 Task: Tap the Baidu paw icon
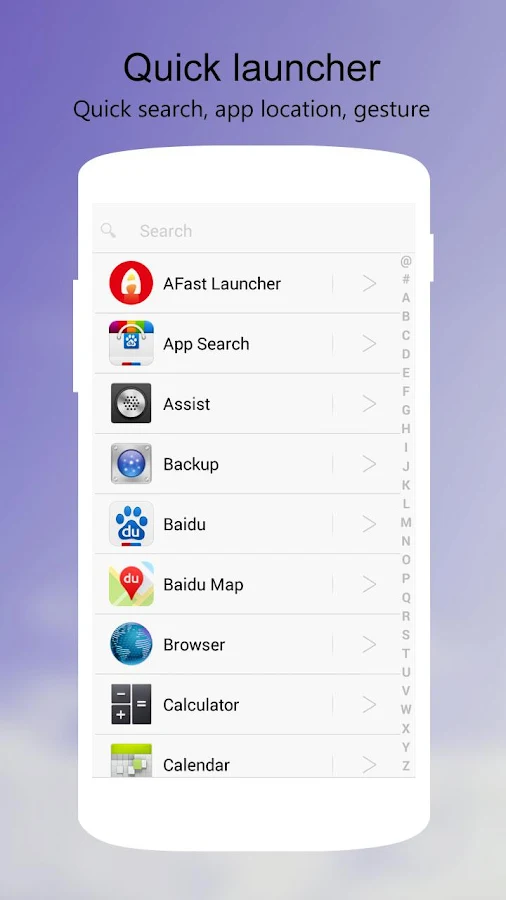(x=131, y=524)
